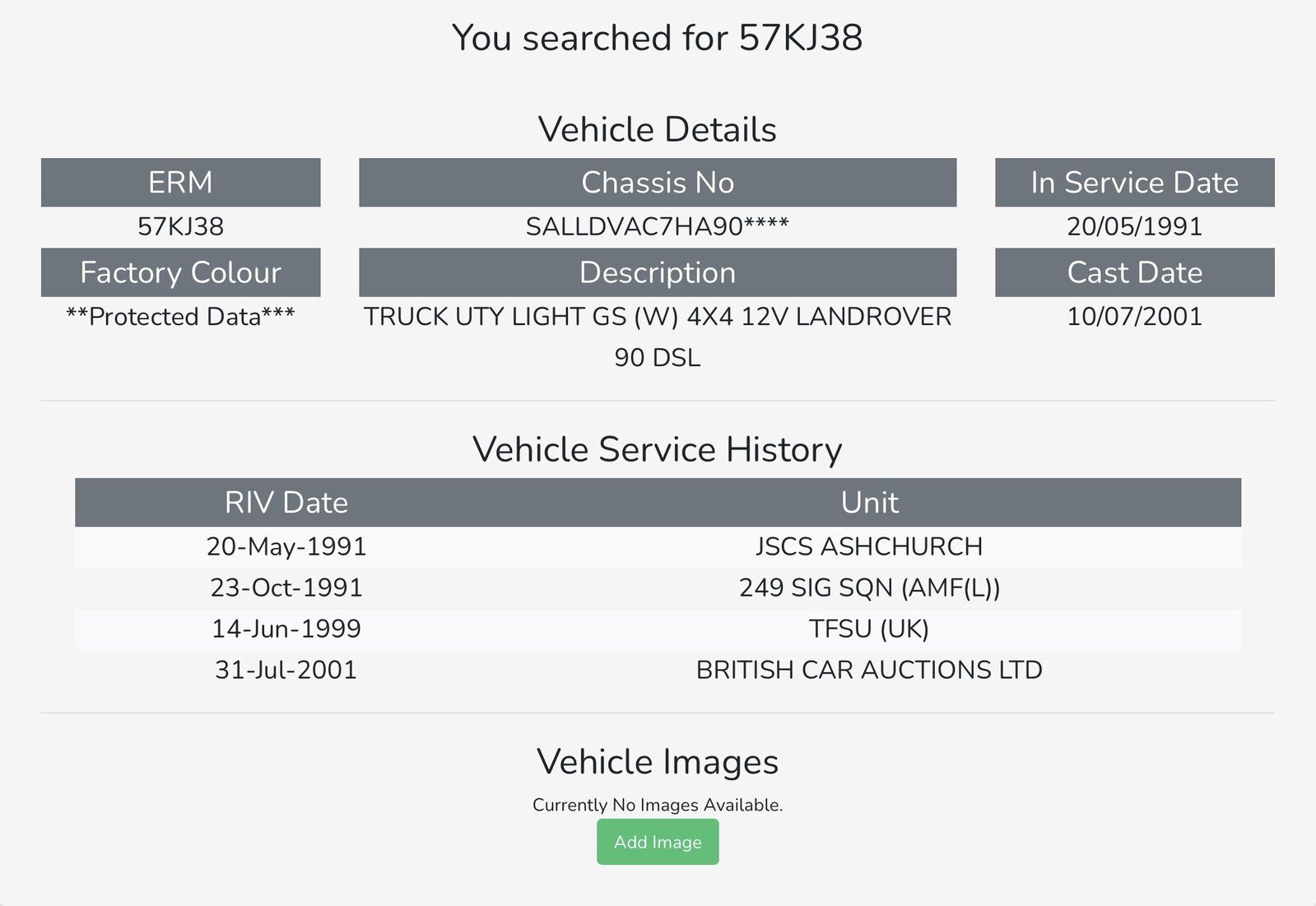Click the Cast Date header
Viewport: 1316px width, 906px height.
tap(1134, 272)
